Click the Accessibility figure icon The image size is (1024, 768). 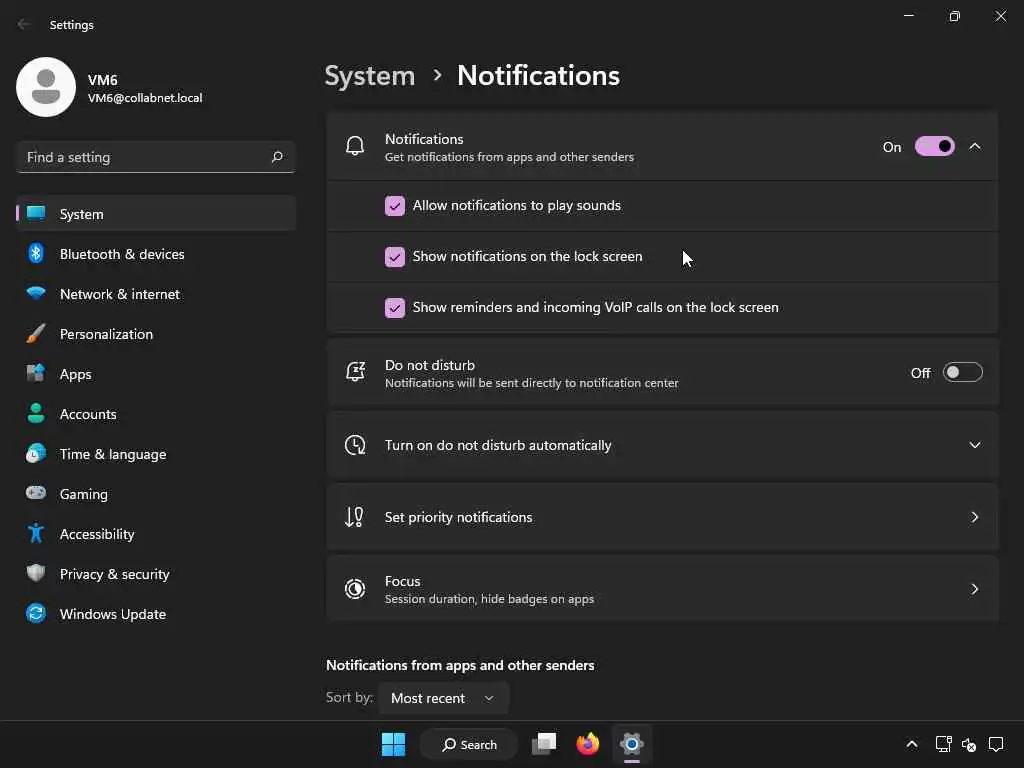(x=36, y=534)
